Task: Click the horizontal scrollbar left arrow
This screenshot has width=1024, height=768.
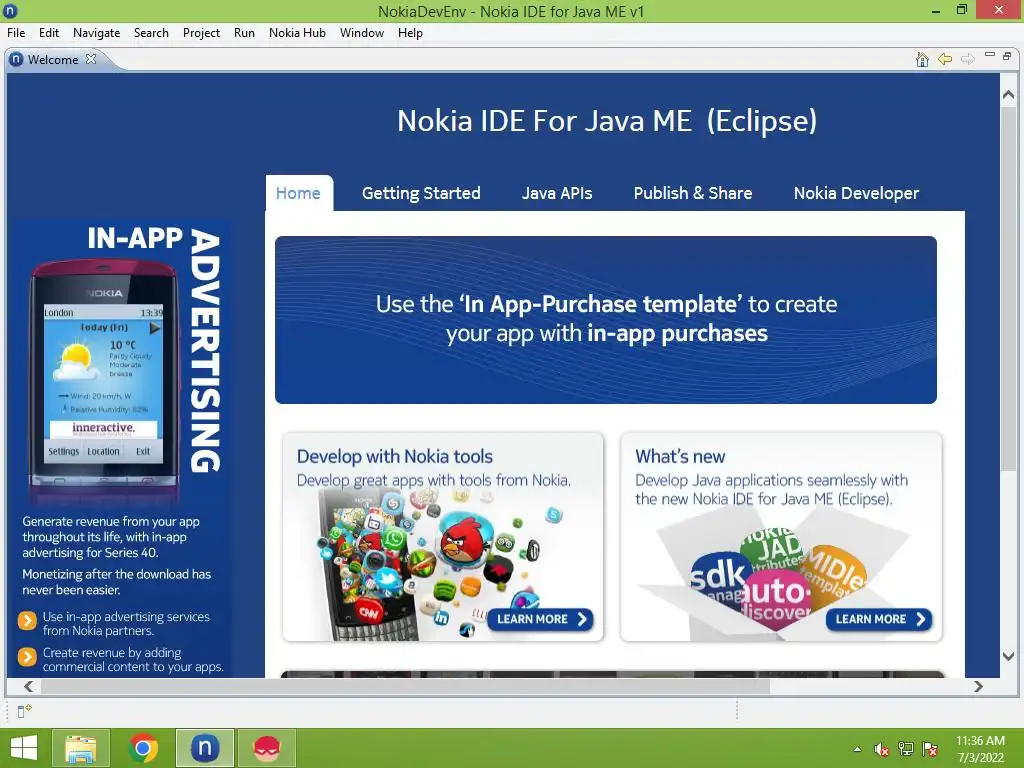Action: (28, 686)
